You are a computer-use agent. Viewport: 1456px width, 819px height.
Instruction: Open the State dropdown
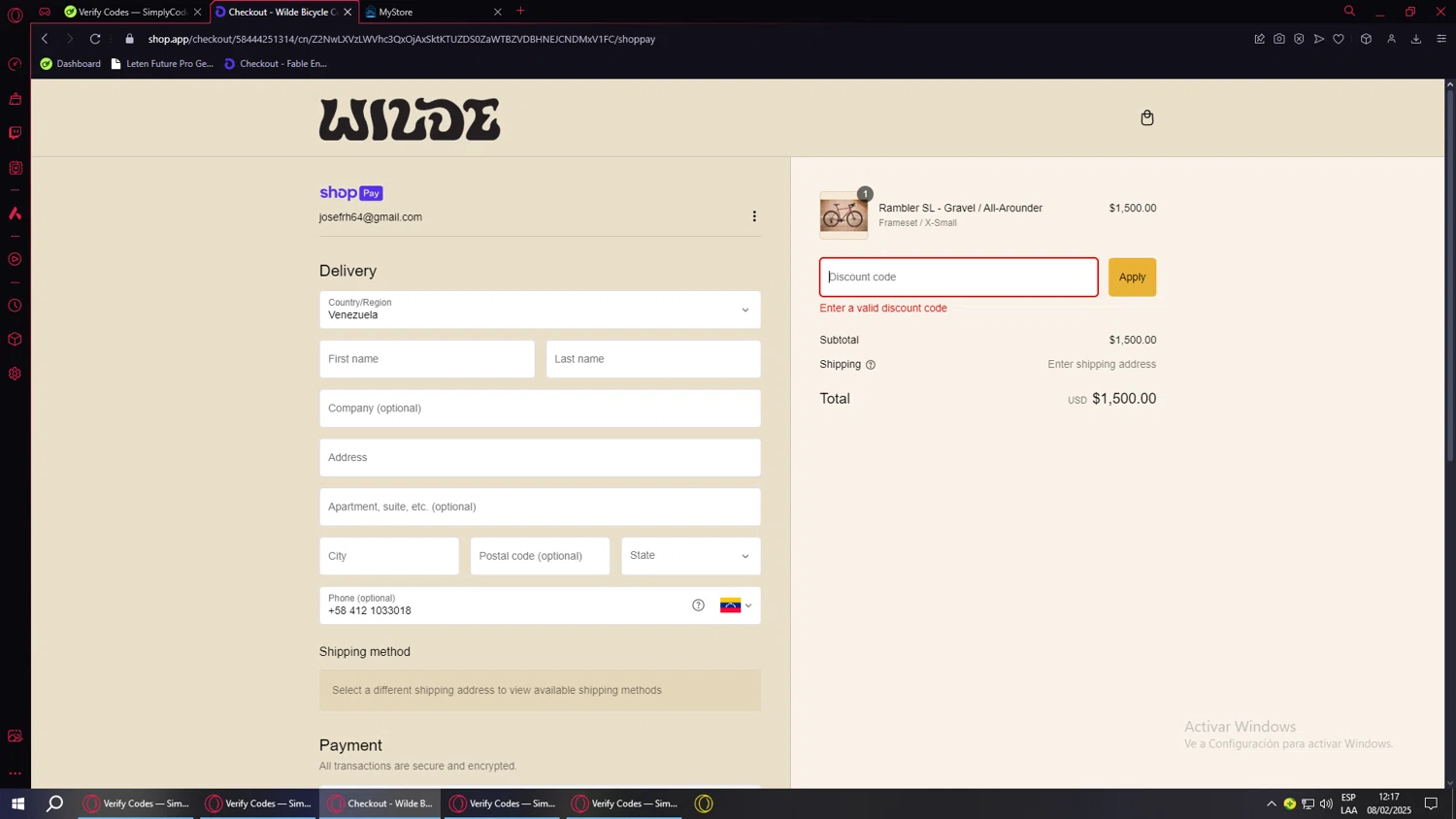coord(690,556)
